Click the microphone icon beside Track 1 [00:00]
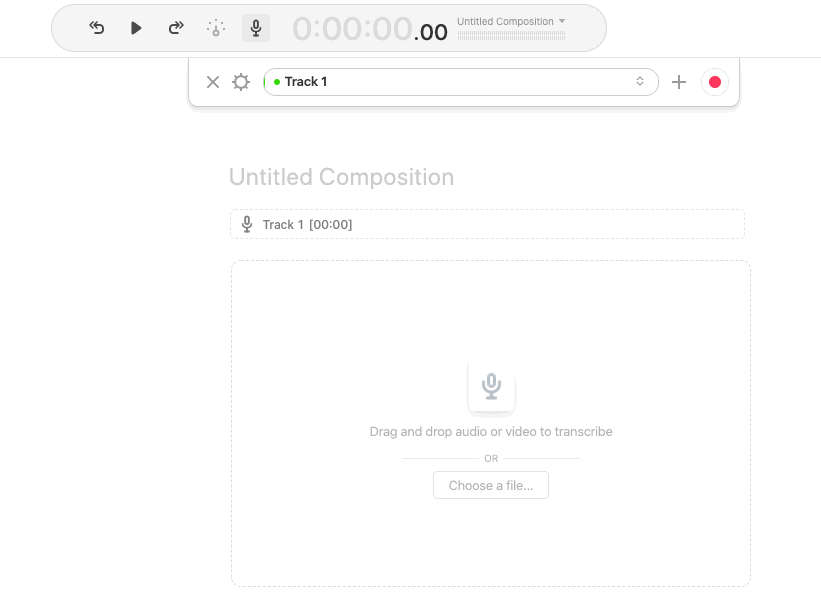 pos(247,225)
